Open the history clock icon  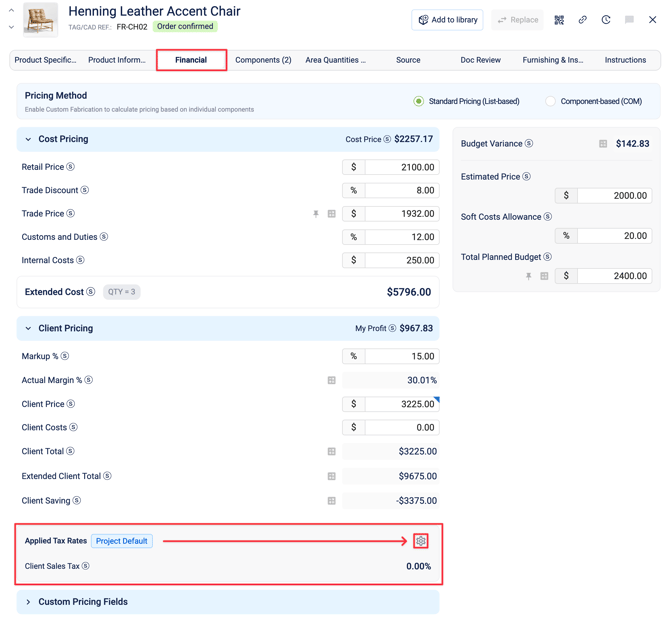tap(606, 20)
